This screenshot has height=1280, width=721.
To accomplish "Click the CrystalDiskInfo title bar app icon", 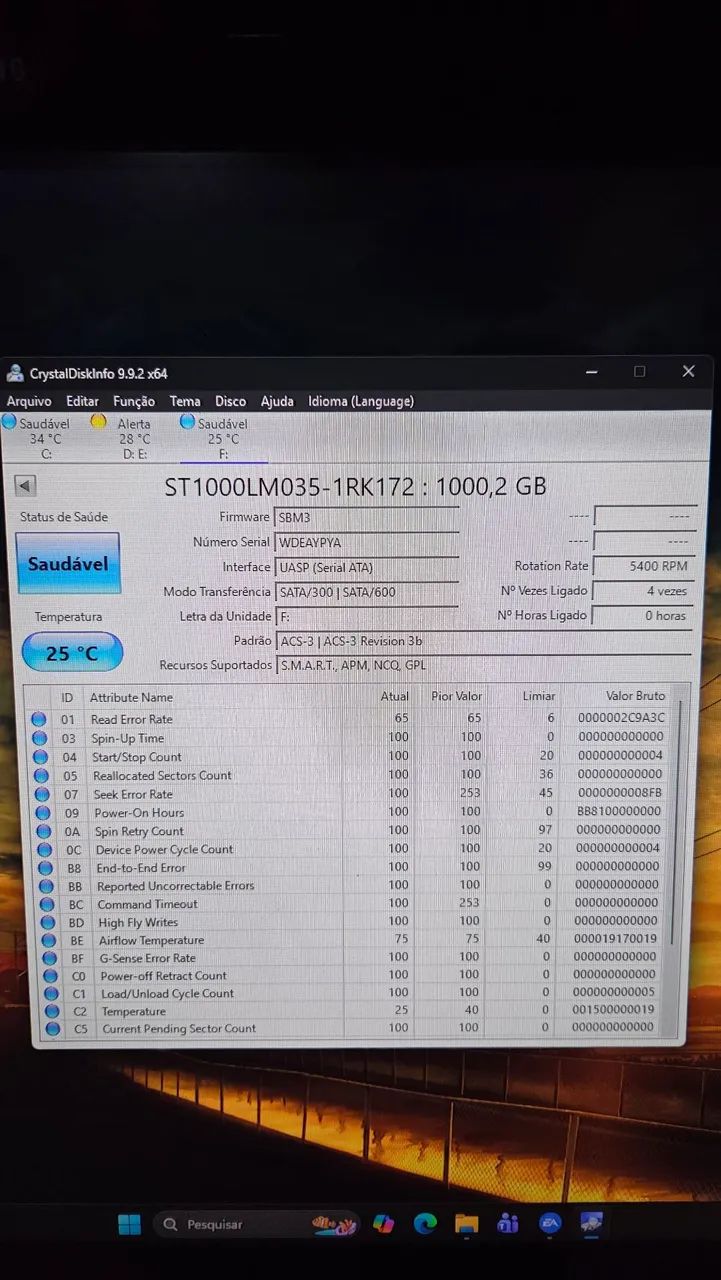I will click(15, 373).
